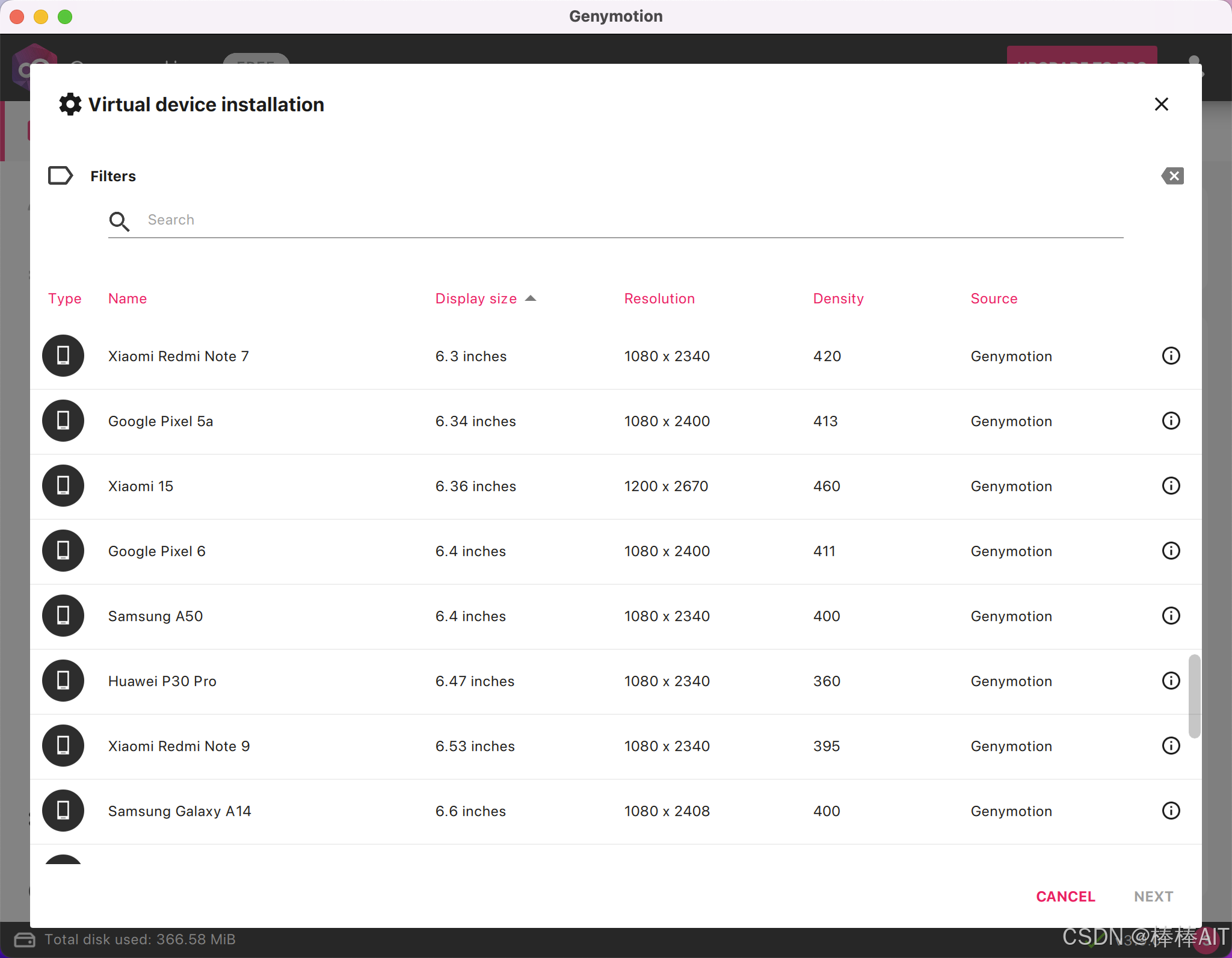Viewport: 1232px width, 958px height.
Task: Close the Virtual device installation dialog
Action: 1162,104
